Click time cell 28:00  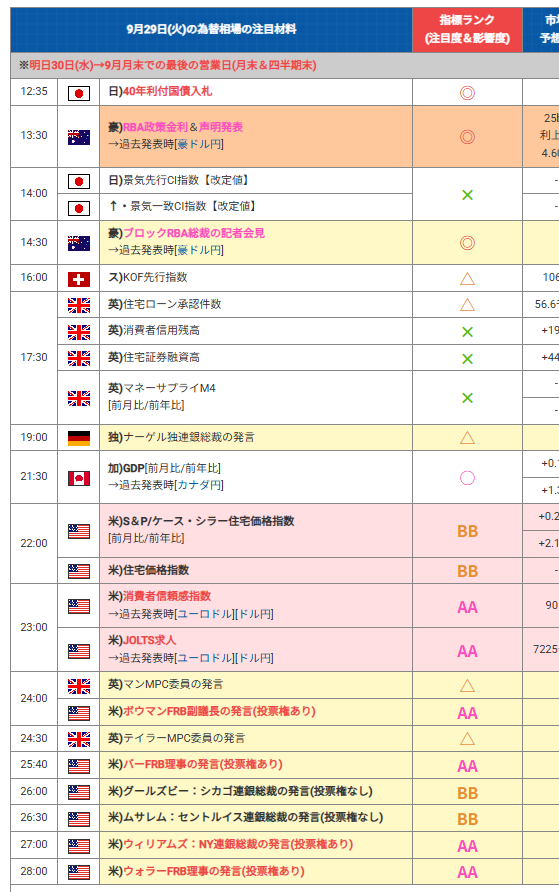(x=34, y=871)
